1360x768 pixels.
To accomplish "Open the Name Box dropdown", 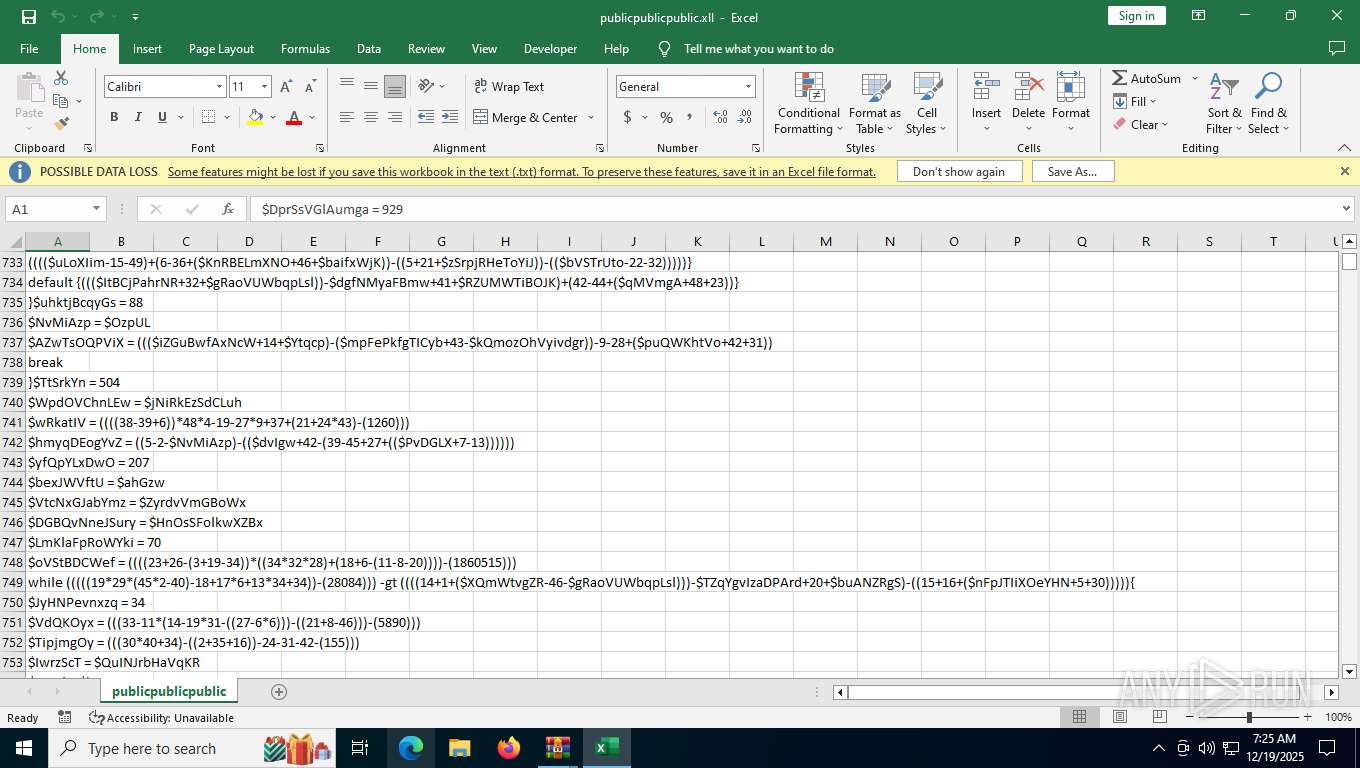I will click(x=97, y=209).
